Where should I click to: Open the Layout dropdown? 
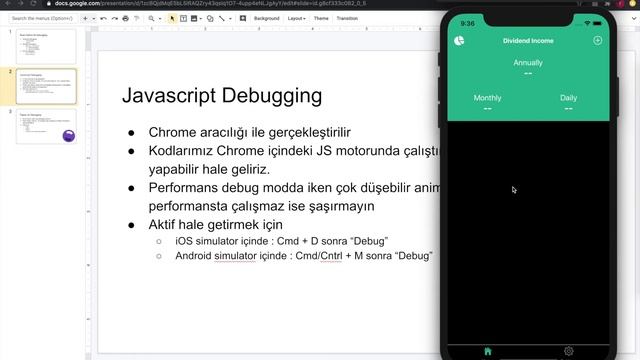tap(296, 18)
